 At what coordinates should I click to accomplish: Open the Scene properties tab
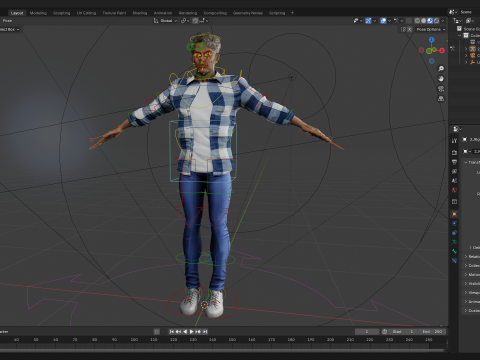click(x=454, y=181)
